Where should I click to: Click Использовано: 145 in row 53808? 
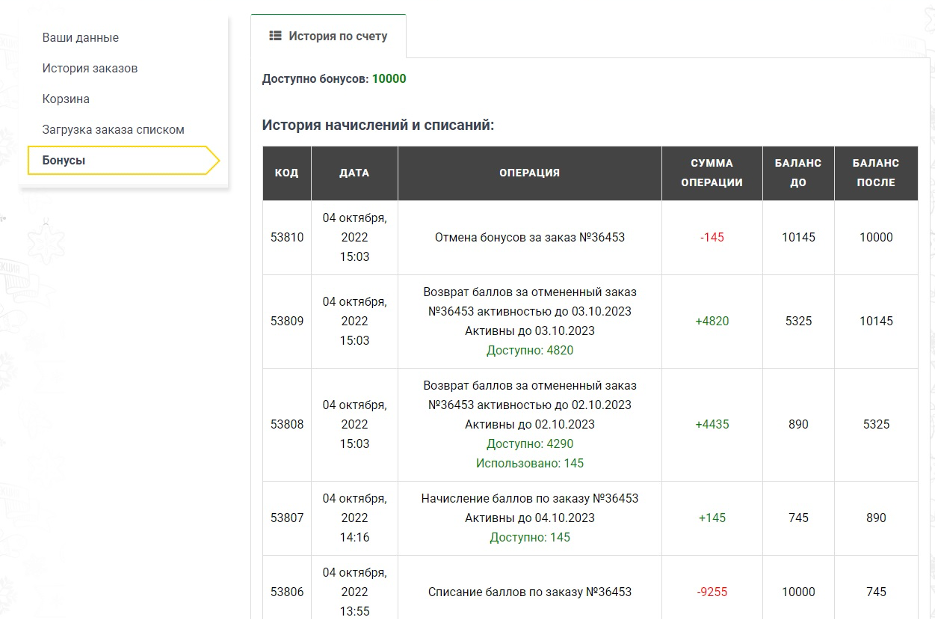[x=529, y=463]
